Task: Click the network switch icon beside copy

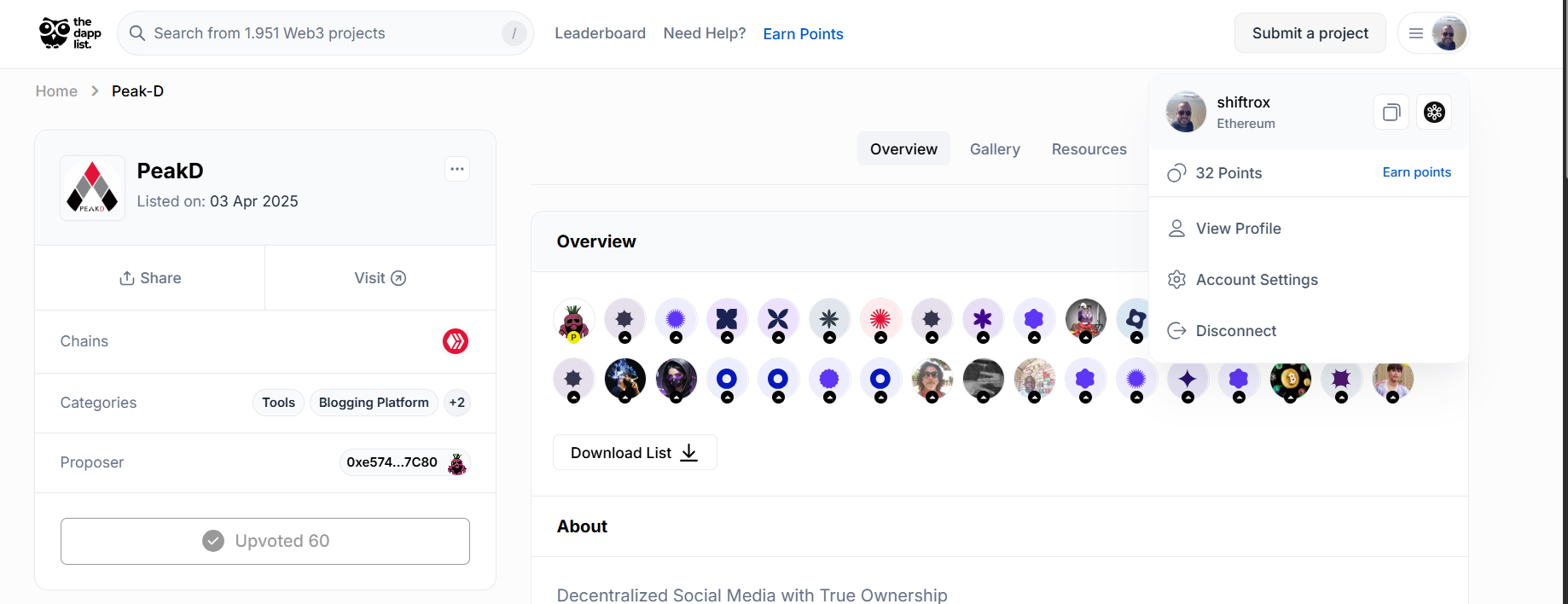Action: click(1434, 112)
